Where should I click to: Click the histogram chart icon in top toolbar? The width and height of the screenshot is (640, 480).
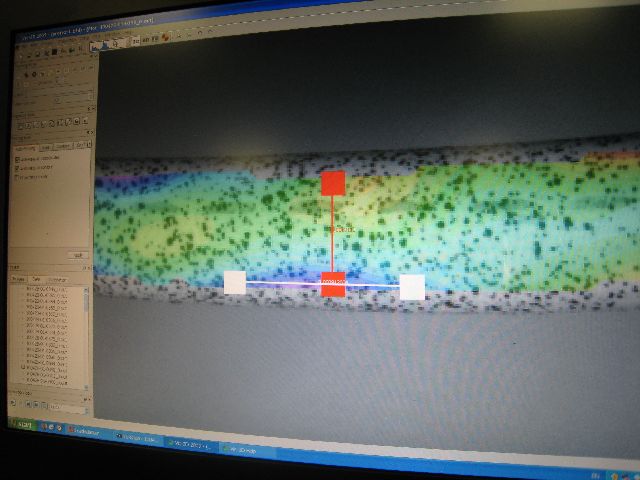[95, 47]
